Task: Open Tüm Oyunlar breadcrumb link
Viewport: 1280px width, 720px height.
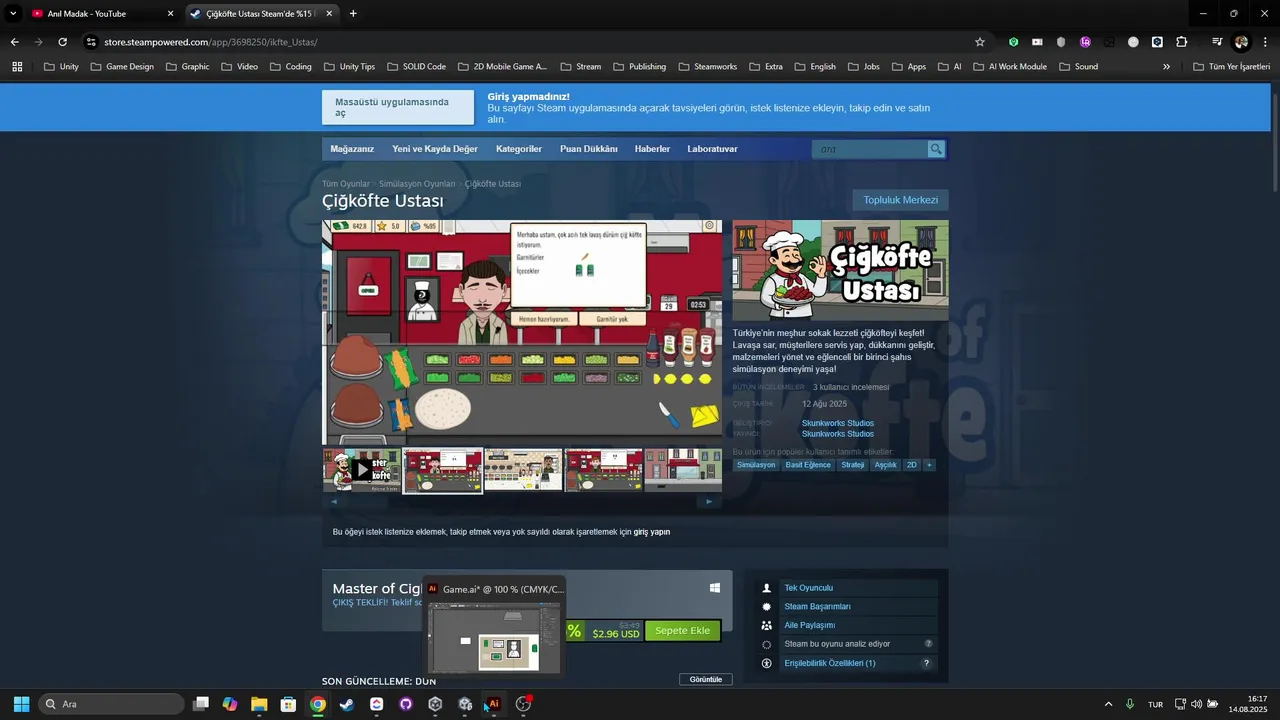Action: point(346,184)
